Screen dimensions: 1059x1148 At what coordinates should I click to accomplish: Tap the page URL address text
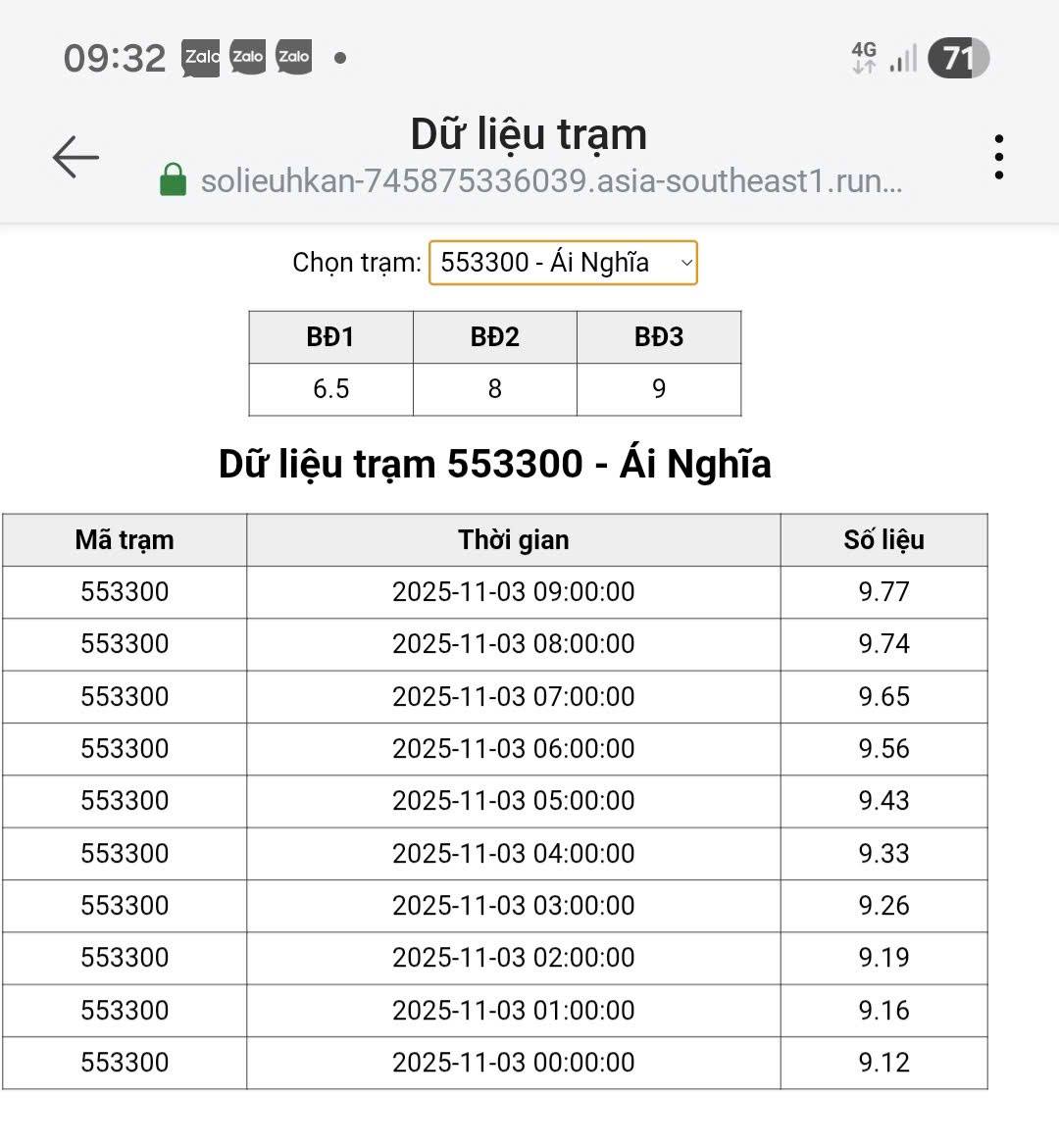(x=551, y=181)
